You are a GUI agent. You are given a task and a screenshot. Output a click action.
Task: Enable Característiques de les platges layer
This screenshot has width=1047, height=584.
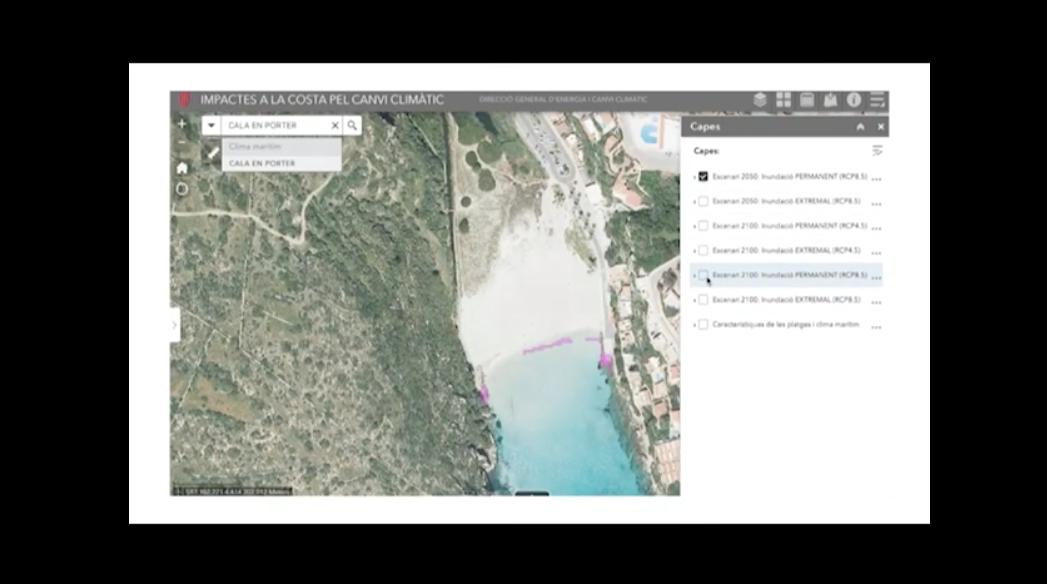tap(703, 324)
